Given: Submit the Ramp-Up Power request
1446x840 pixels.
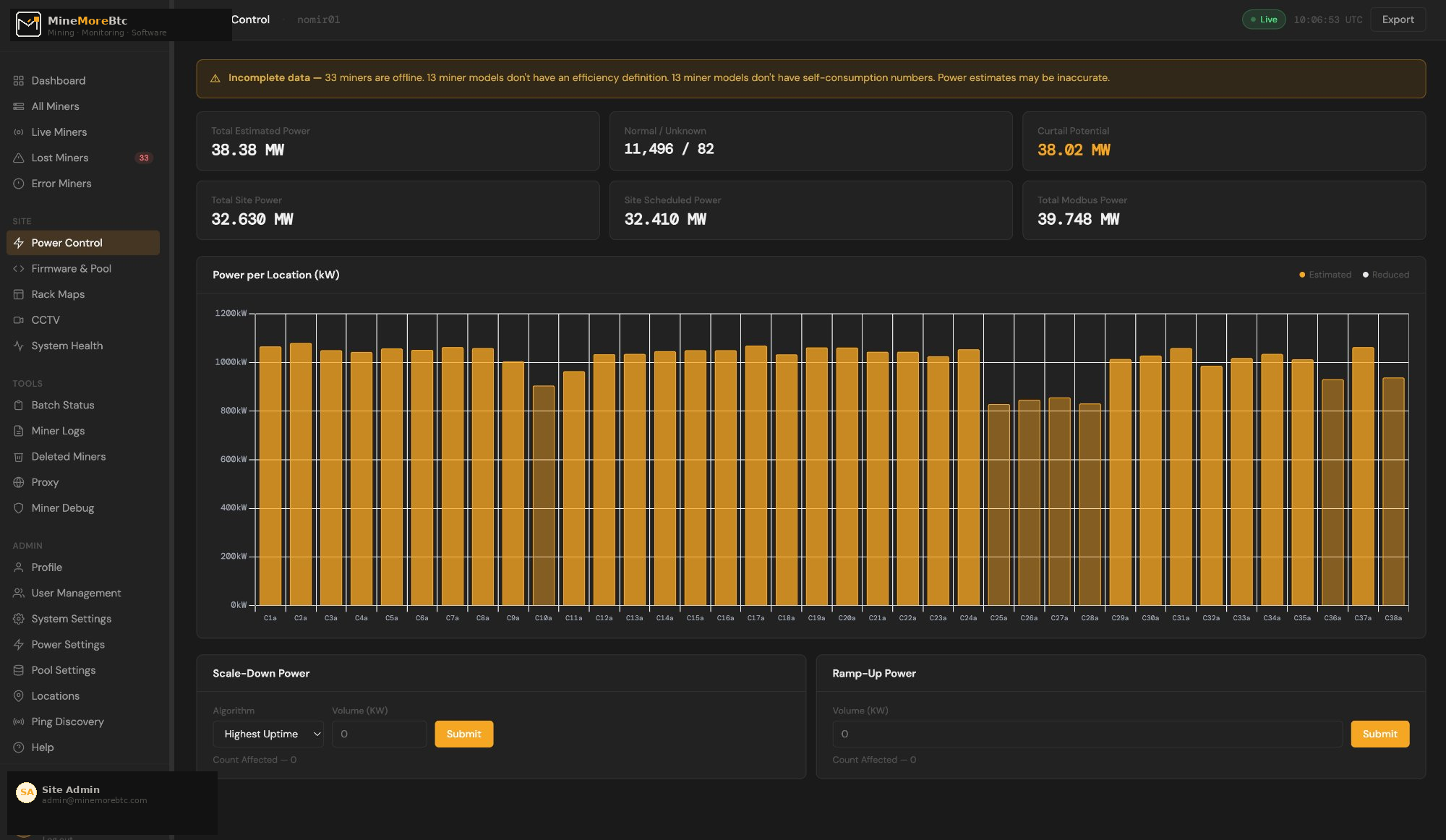Looking at the screenshot, I should 1379,734.
